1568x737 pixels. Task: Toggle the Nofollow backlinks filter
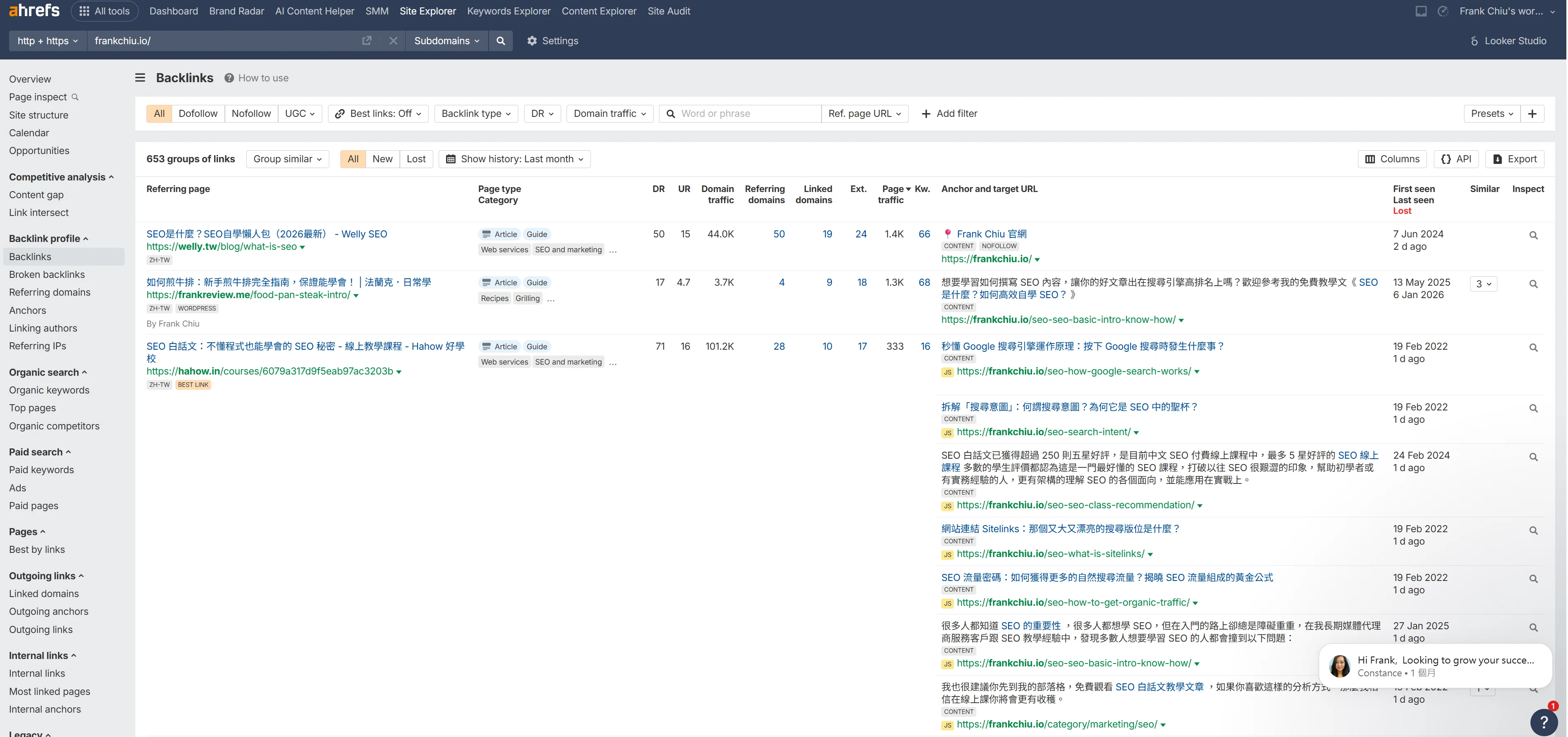[251, 113]
